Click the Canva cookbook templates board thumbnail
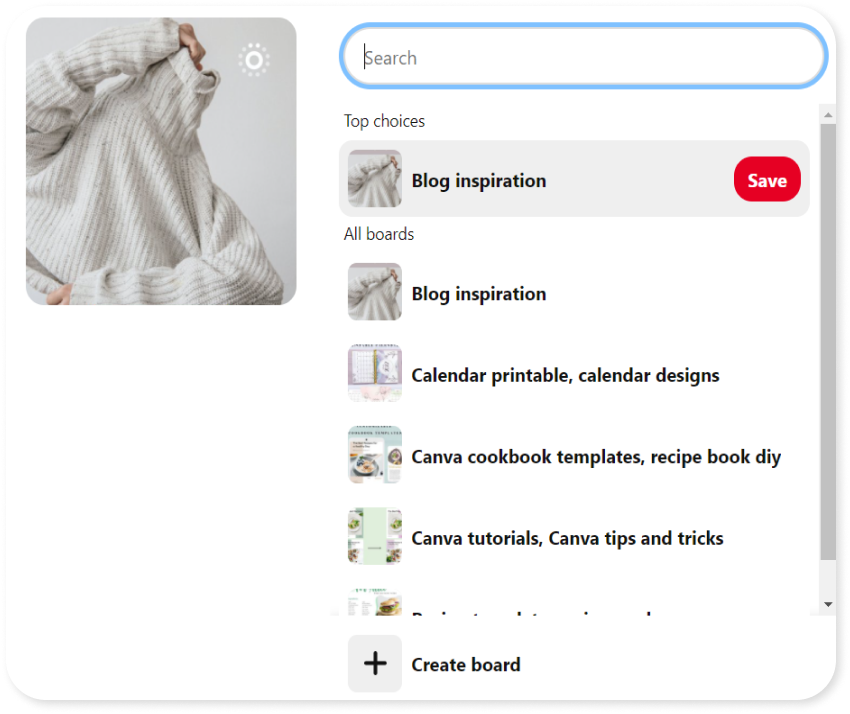This screenshot has height=714, width=850. [x=375, y=454]
